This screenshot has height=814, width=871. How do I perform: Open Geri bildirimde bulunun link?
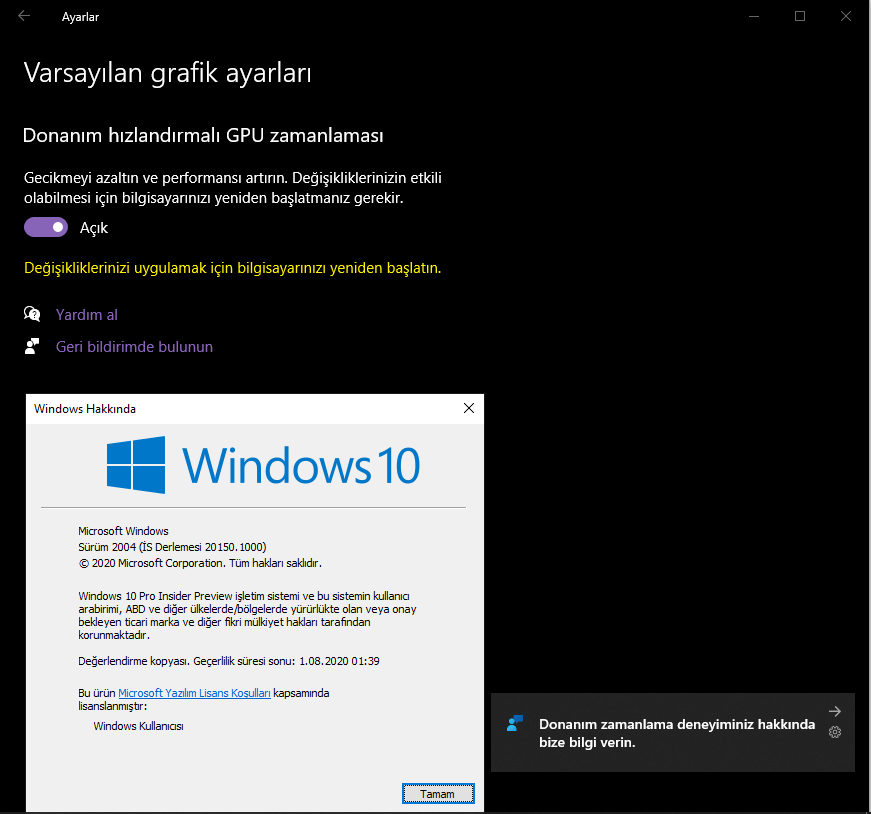[x=134, y=347]
